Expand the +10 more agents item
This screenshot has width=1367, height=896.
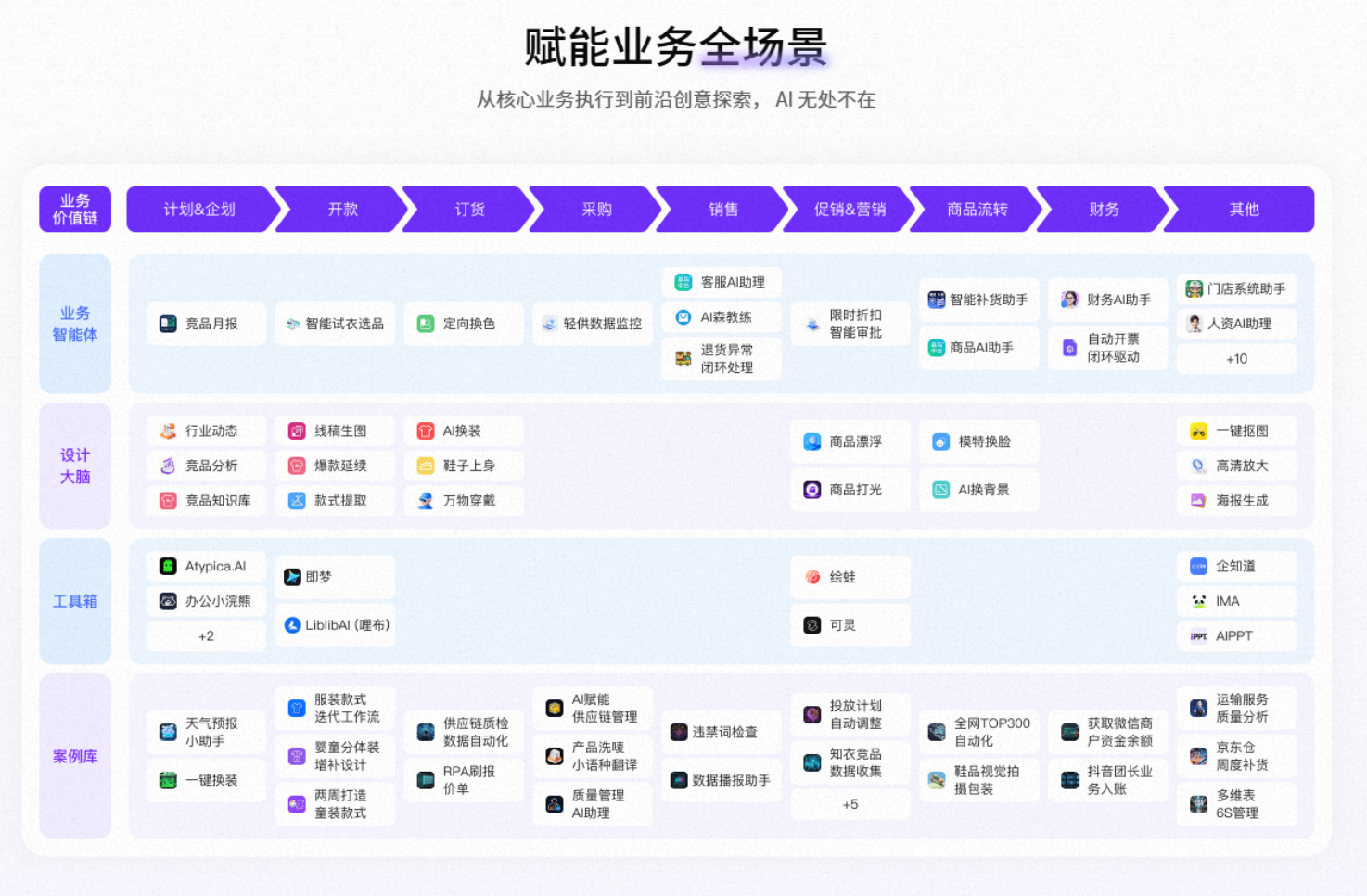1236,359
